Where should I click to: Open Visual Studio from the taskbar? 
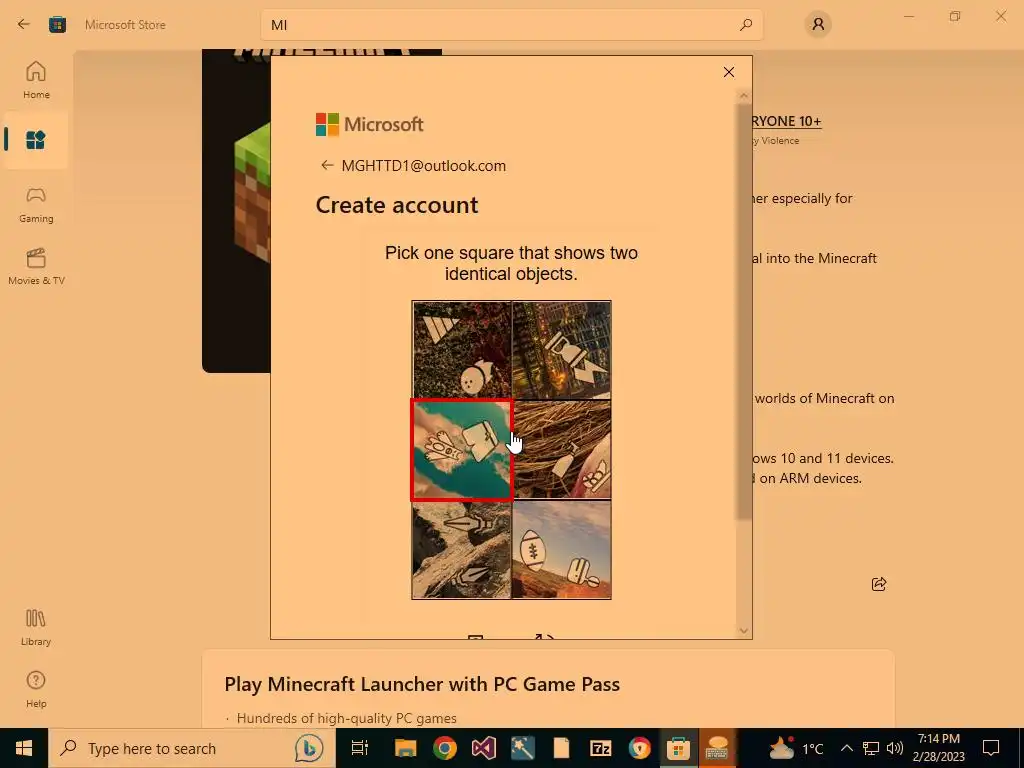click(484, 748)
